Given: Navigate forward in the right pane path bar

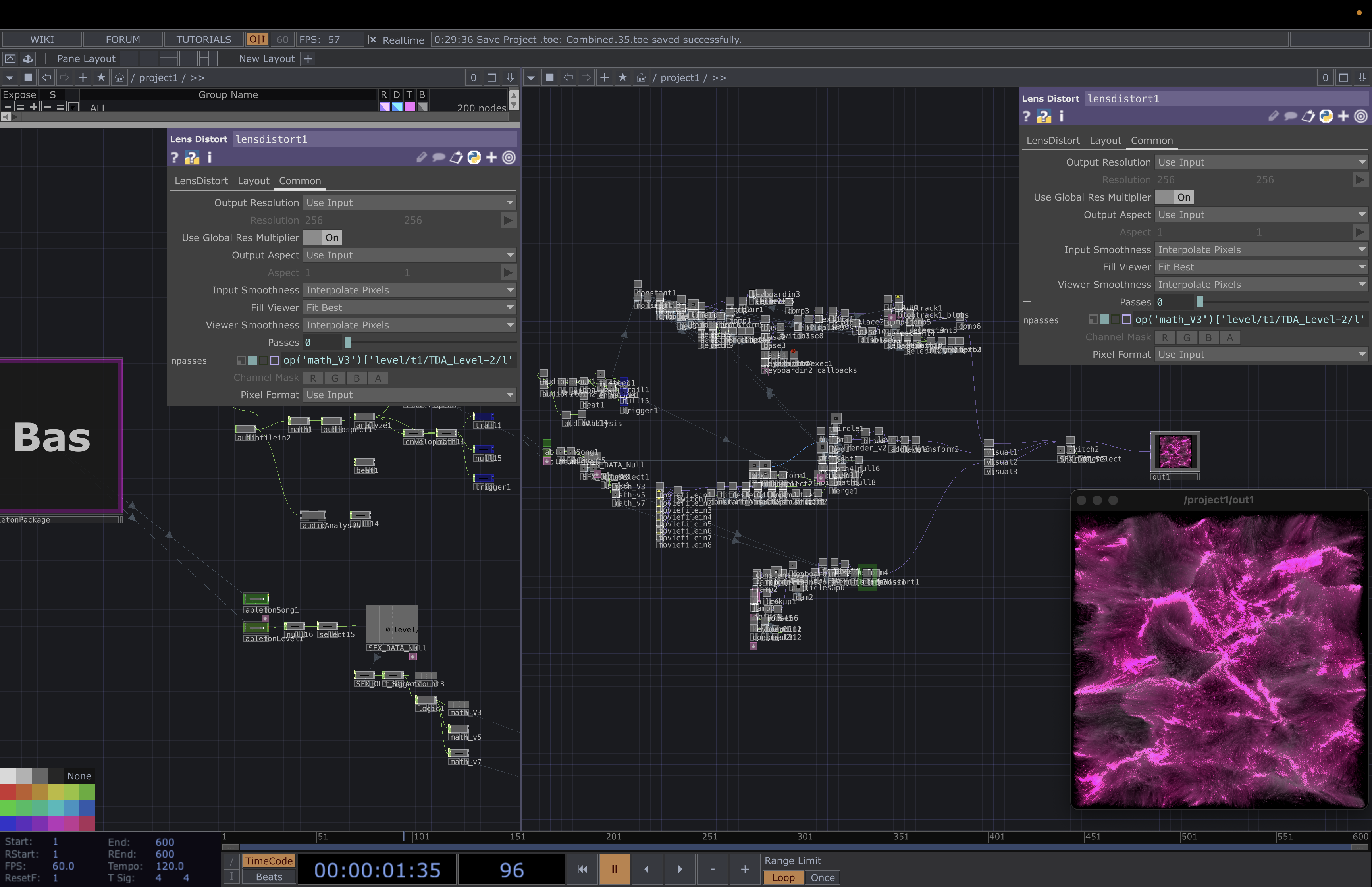Looking at the screenshot, I should pyautogui.click(x=586, y=78).
